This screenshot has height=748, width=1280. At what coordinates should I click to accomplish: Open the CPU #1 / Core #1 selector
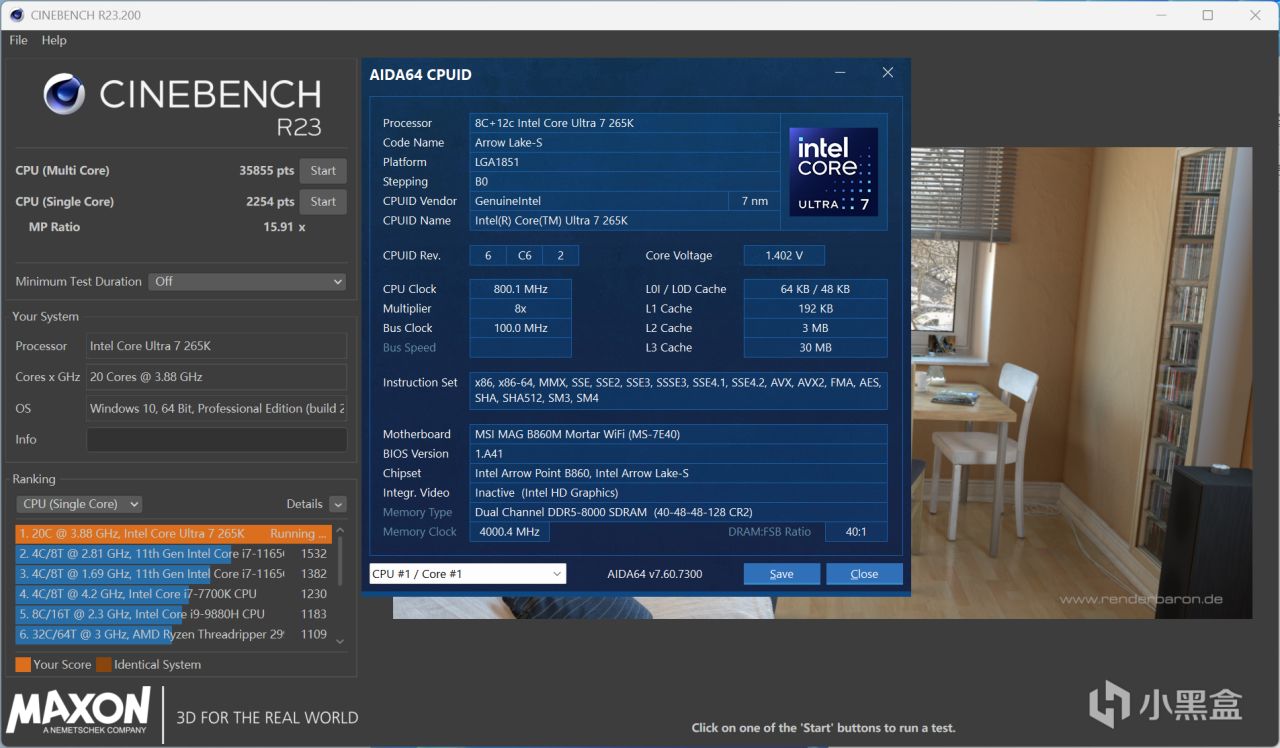pos(468,574)
